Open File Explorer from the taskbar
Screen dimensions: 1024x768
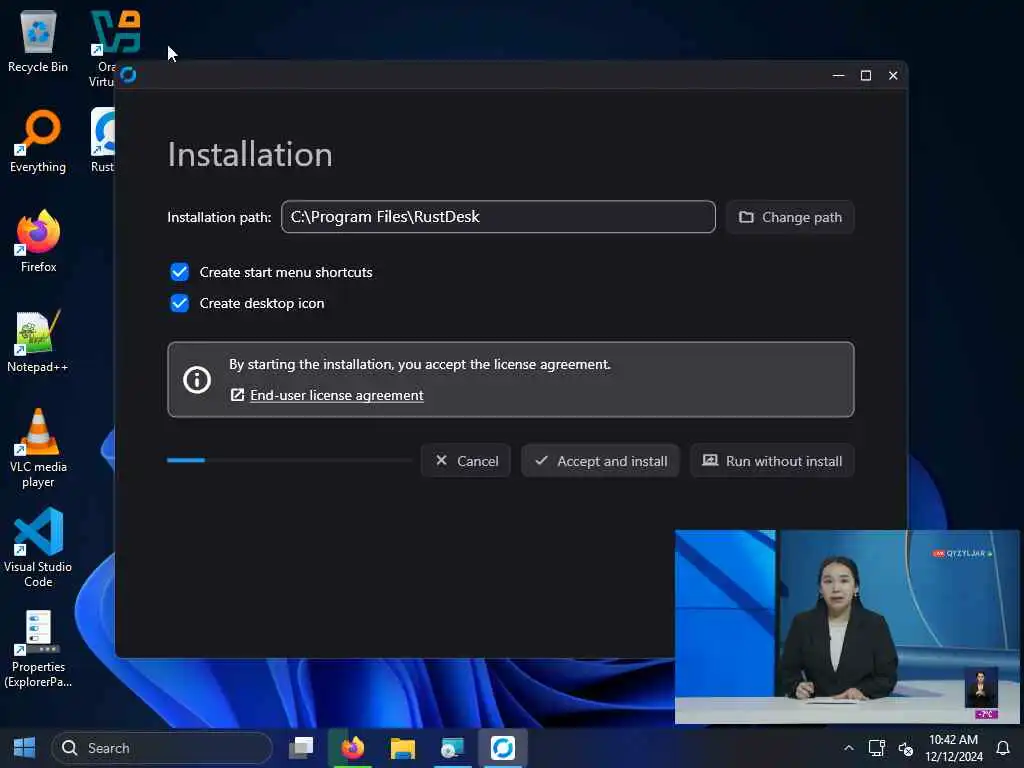[403, 748]
